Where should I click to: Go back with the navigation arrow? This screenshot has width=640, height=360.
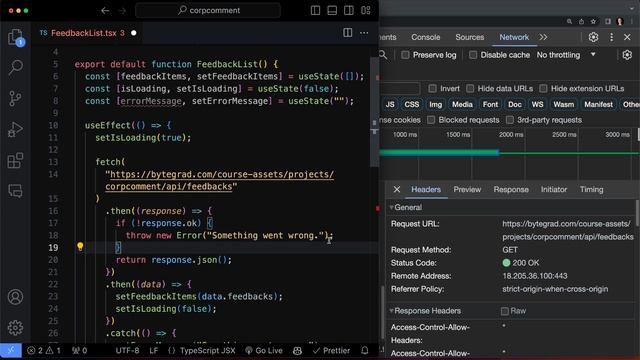pos(105,11)
